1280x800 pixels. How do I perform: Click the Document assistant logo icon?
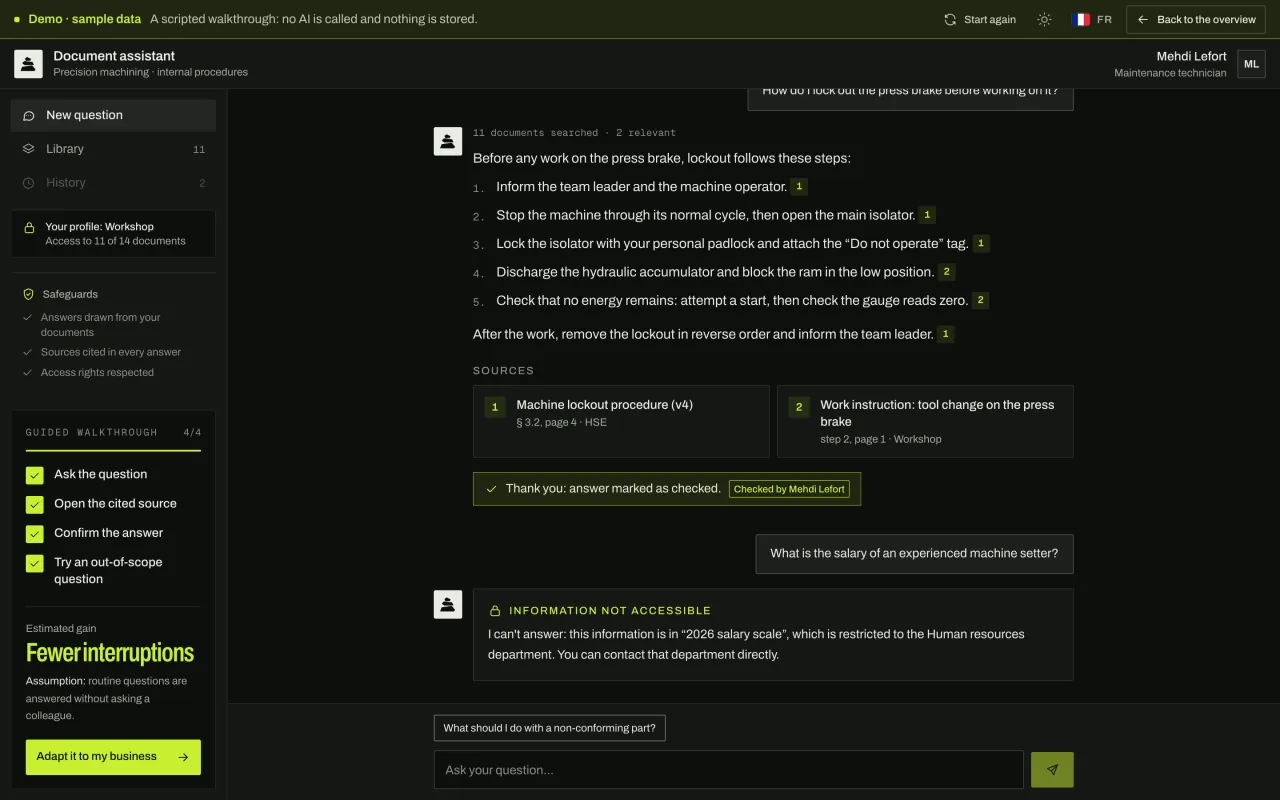tap(28, 64)
